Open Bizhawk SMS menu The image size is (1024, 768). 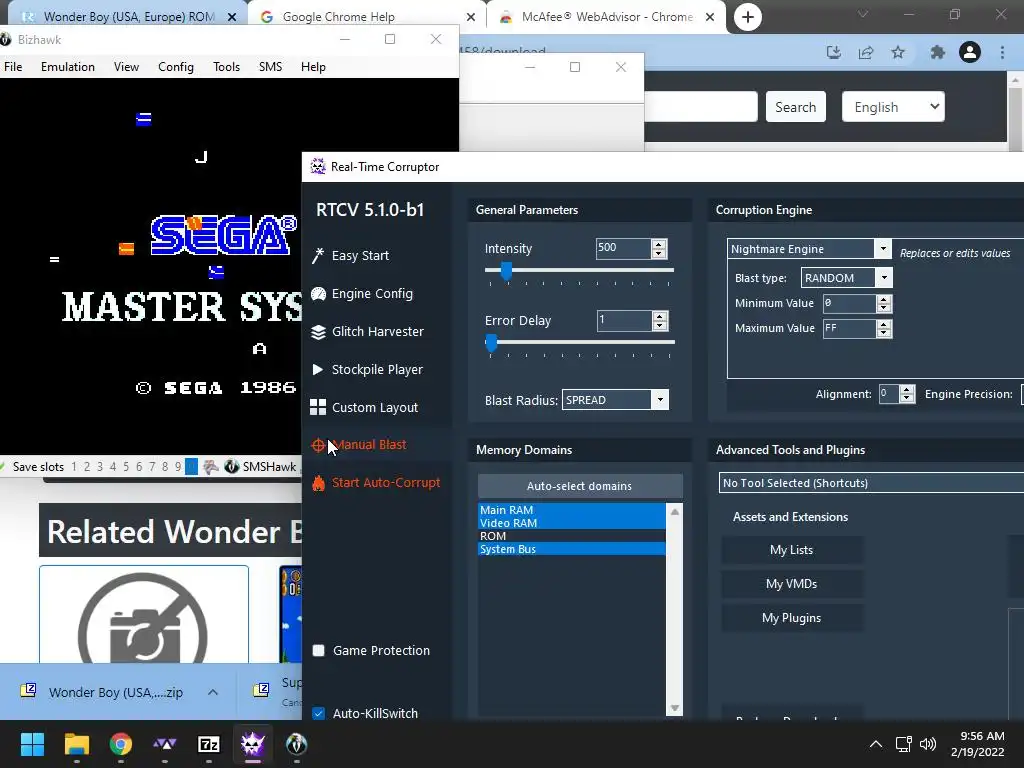(x=270, y=67)
